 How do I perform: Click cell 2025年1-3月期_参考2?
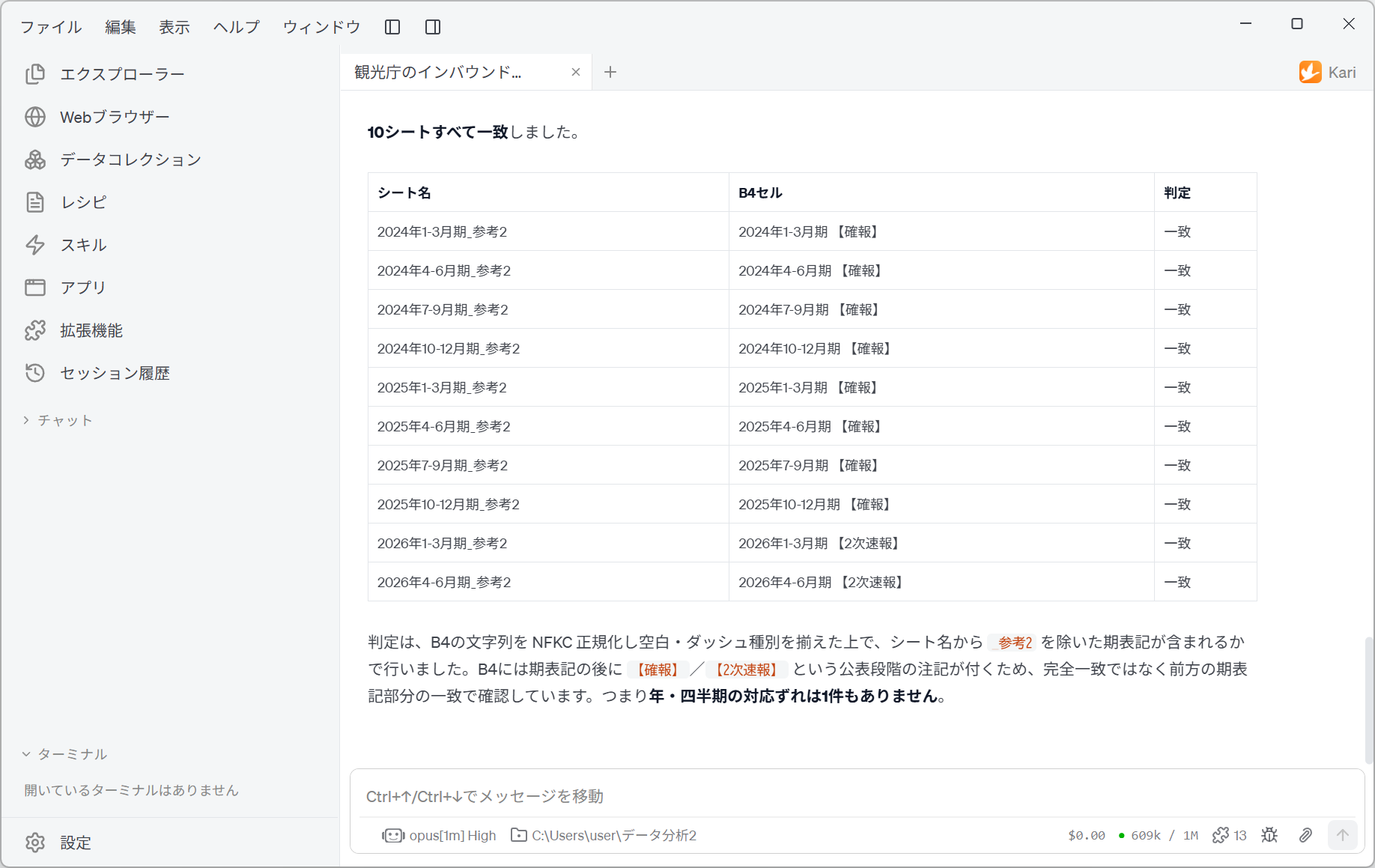click(x=548, y=387)
